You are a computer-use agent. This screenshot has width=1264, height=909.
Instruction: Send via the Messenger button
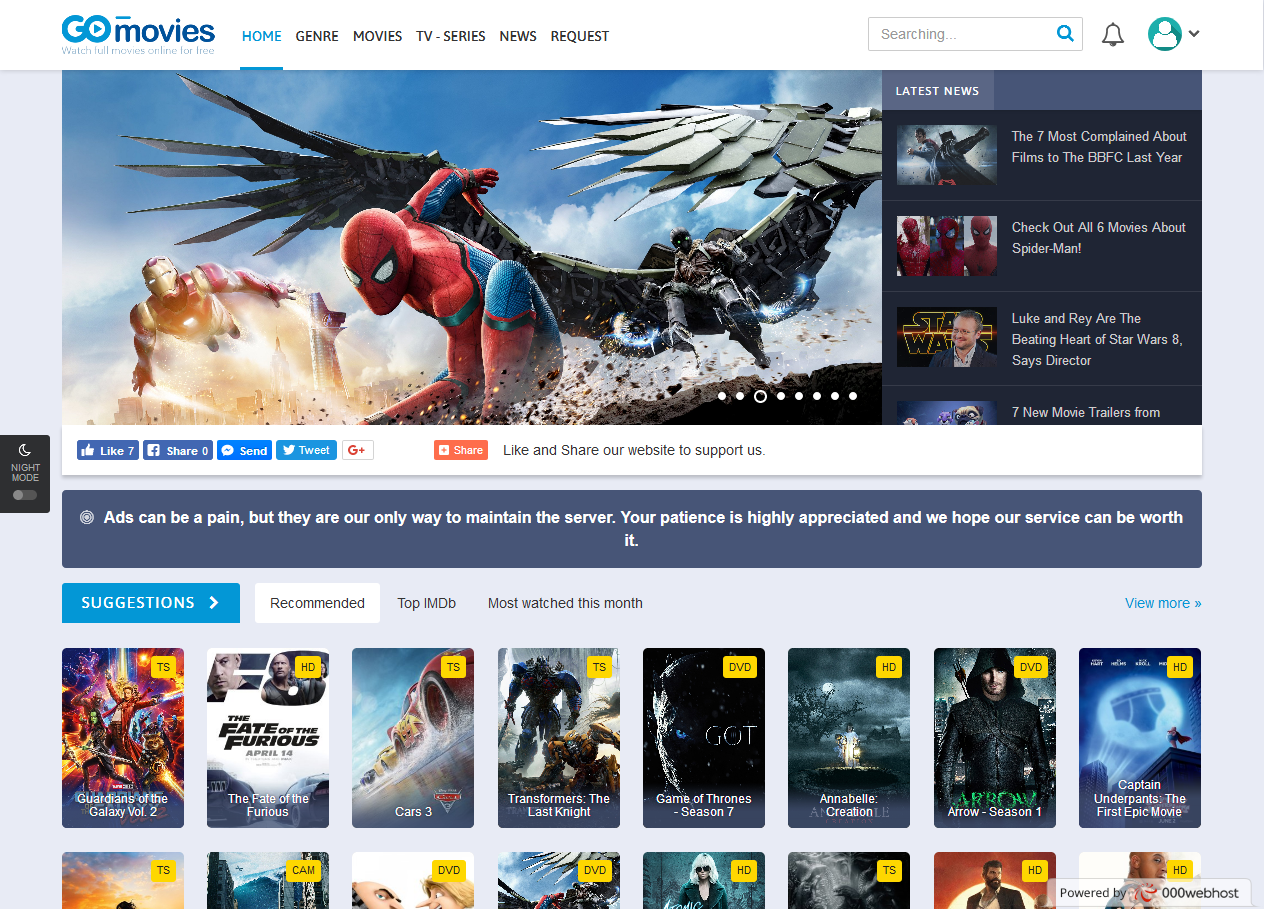click(244, 451)
